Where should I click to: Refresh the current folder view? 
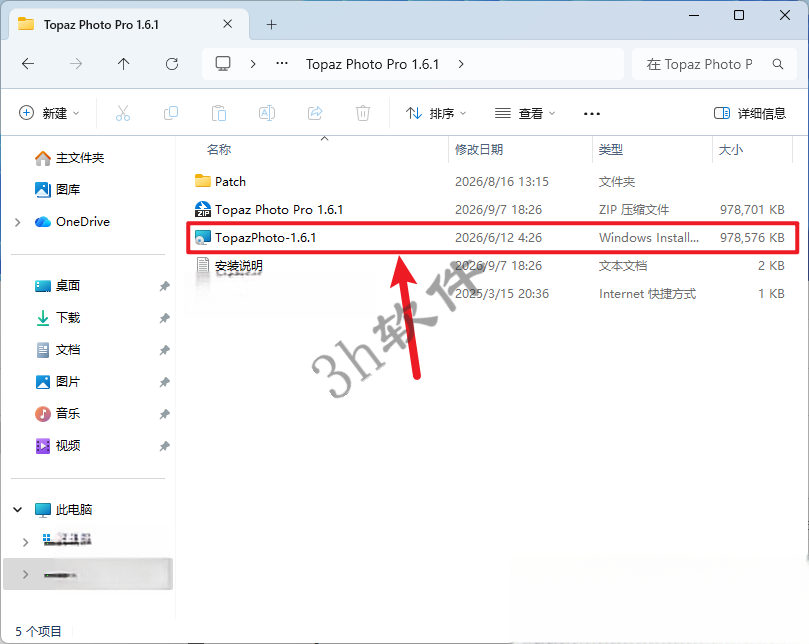172,64
